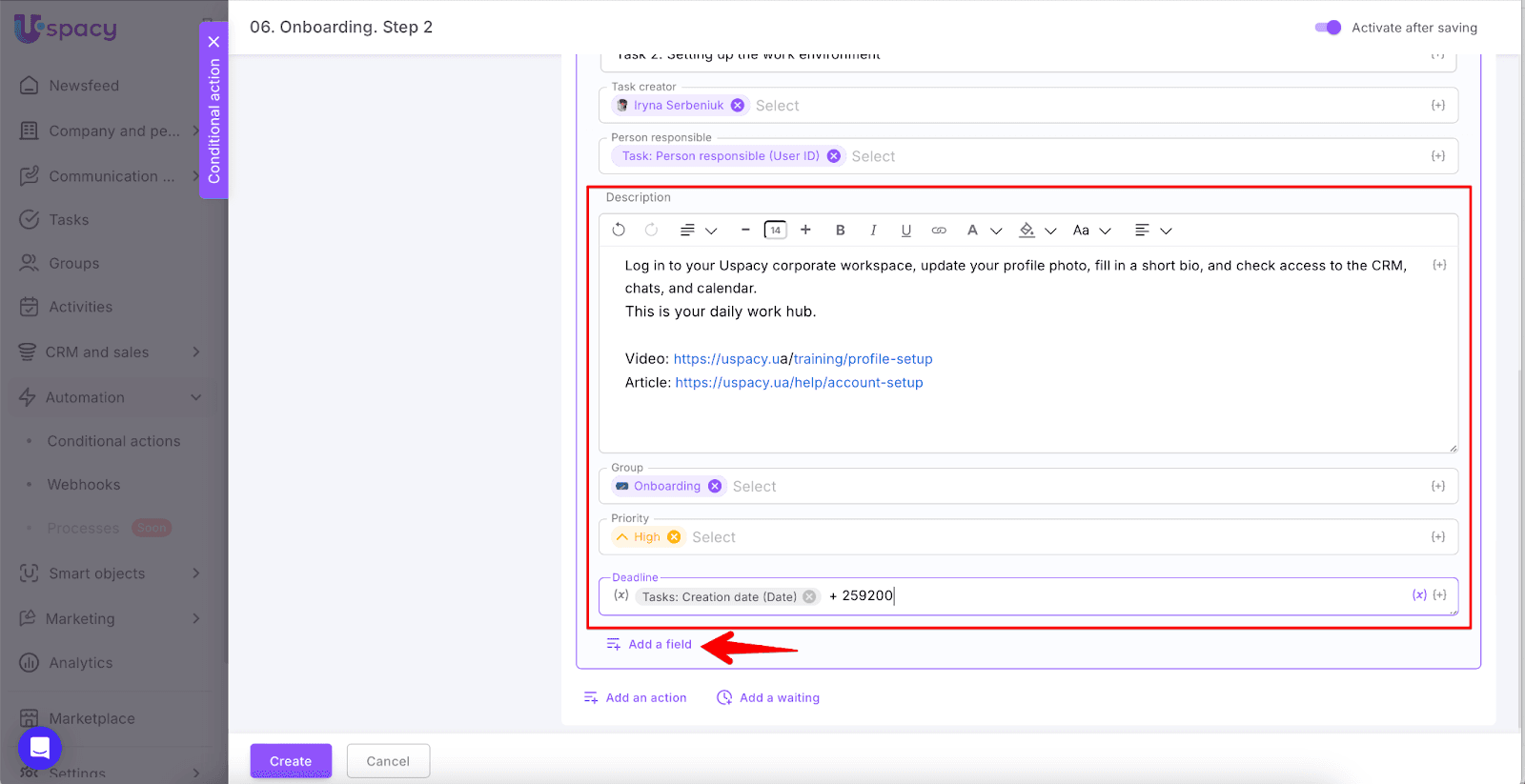Apply underline formatting in editor
The width and height of the screenshot is (1525, 784).
pos(905,230)
